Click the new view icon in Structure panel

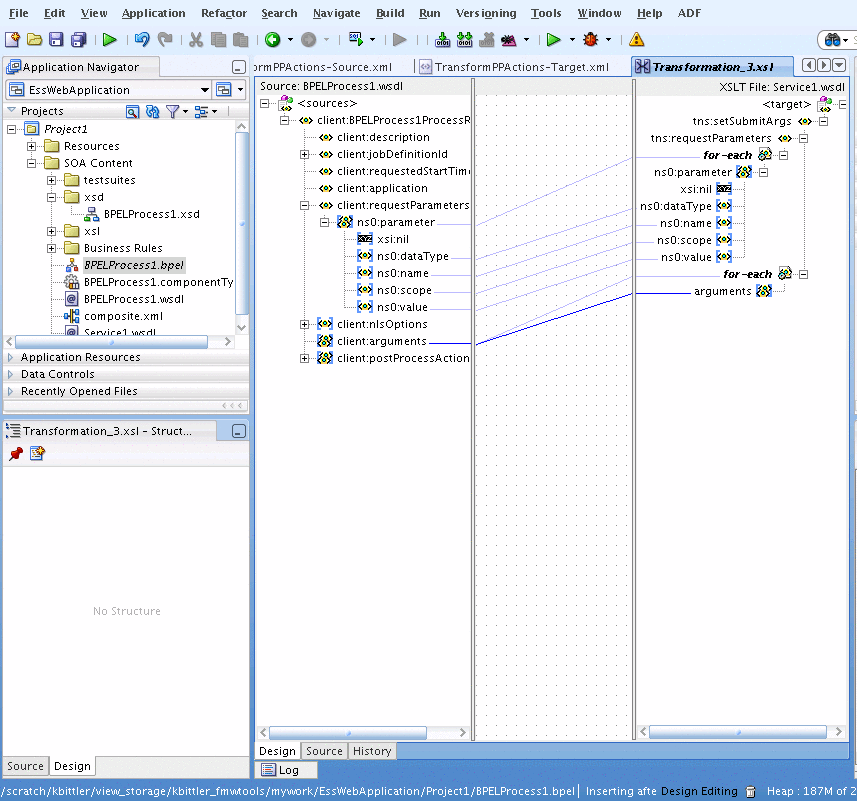coord(37,454)
